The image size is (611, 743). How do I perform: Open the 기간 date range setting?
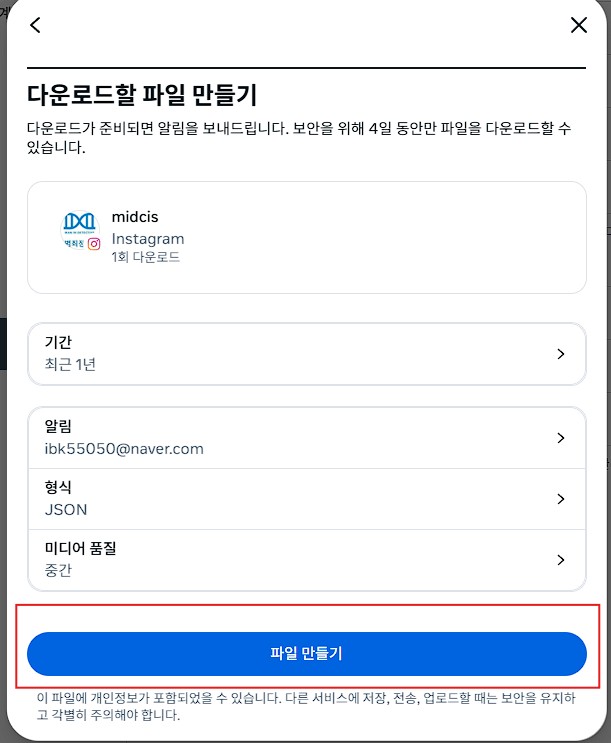pyautogui.click(x=307, y=353)
